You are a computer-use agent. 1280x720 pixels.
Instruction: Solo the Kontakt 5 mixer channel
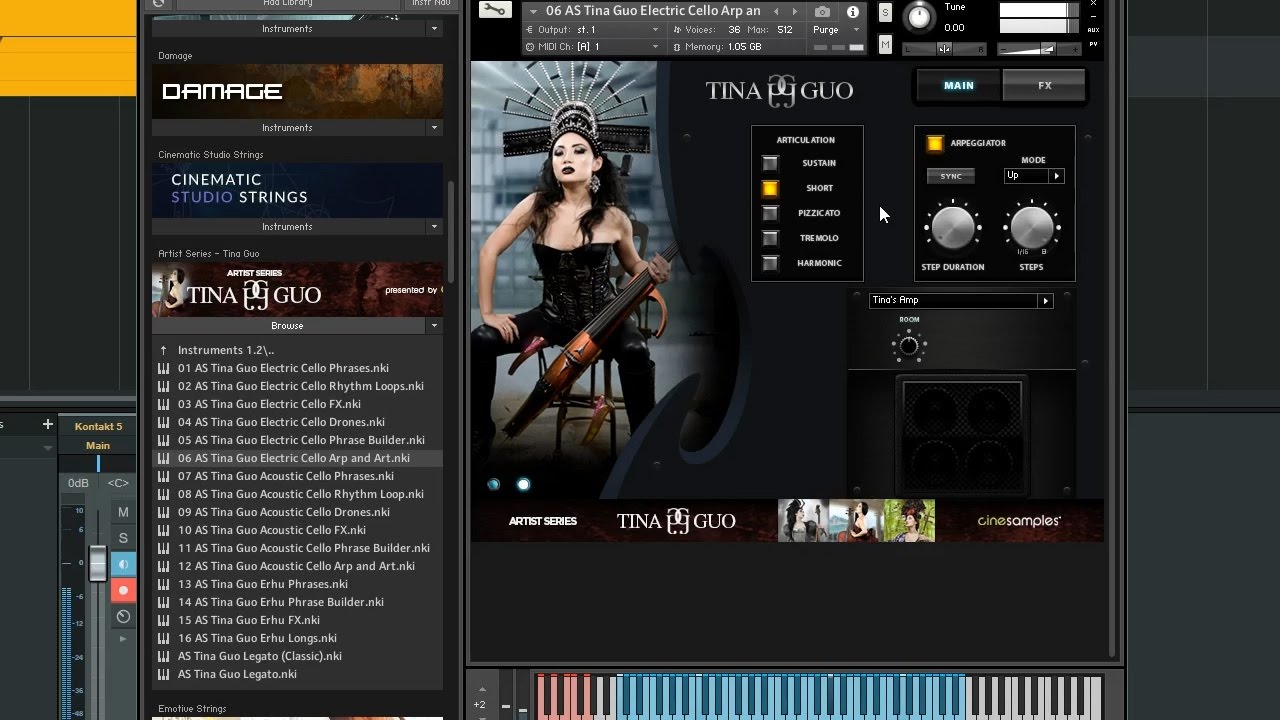[123, 538]
